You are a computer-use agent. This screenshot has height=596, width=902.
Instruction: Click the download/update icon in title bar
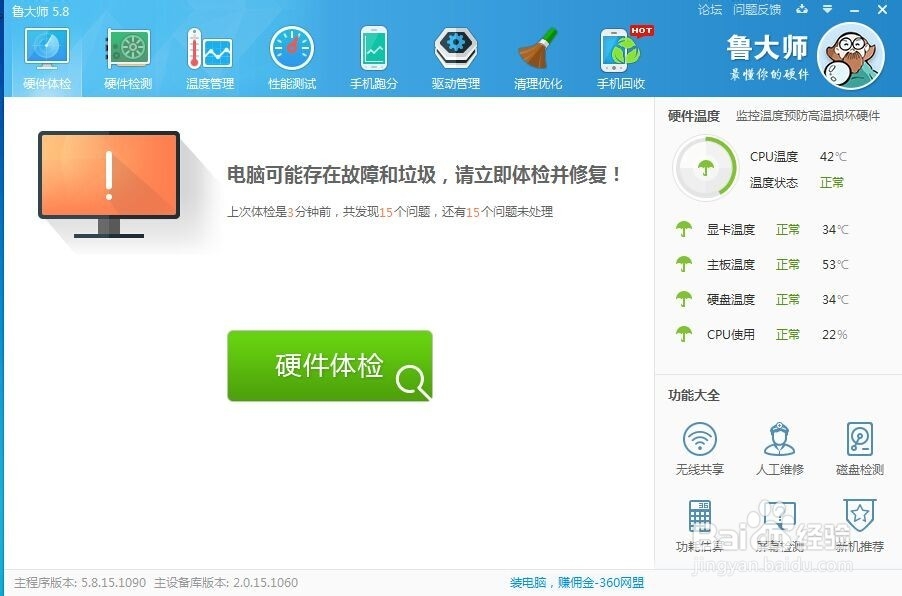802,9
